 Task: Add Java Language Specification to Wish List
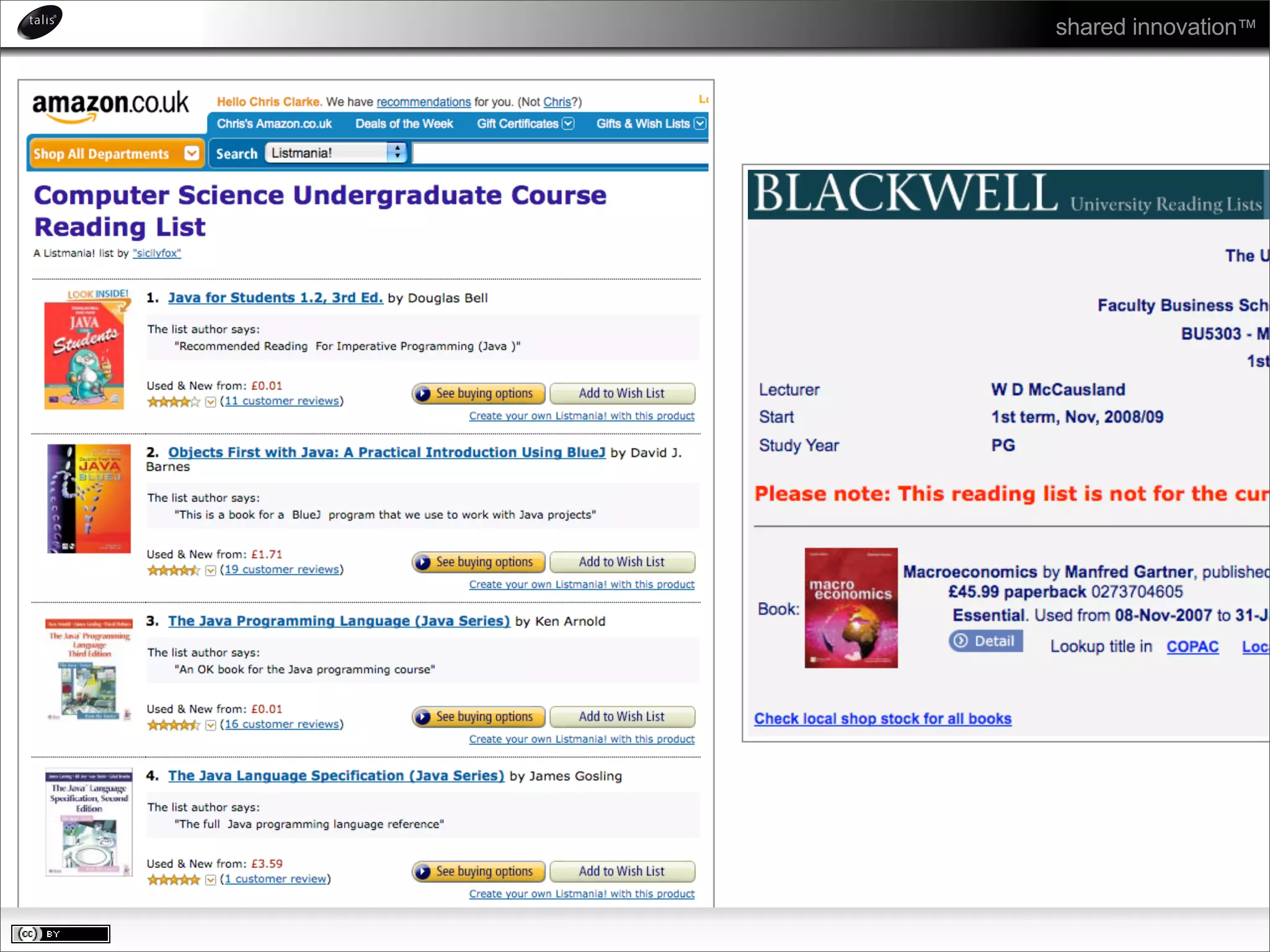(622, 871)
